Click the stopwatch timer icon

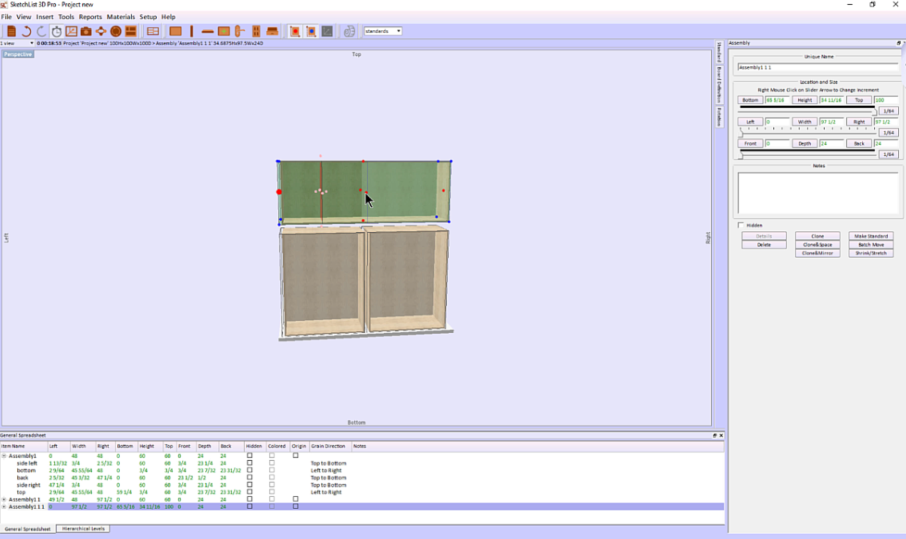point(56,31)
